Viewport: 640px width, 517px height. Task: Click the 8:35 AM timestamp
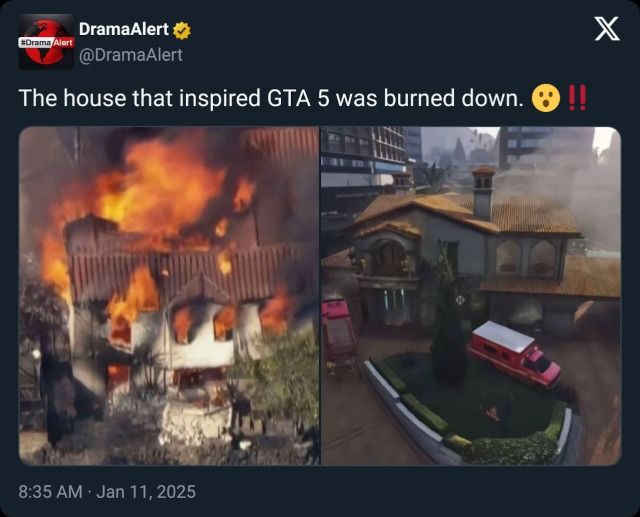(x=51, y=492)
